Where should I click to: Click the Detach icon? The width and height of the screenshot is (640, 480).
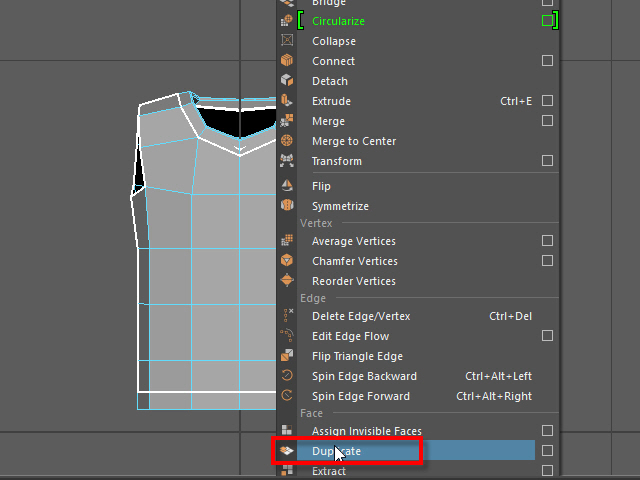(x=287, y=81)
